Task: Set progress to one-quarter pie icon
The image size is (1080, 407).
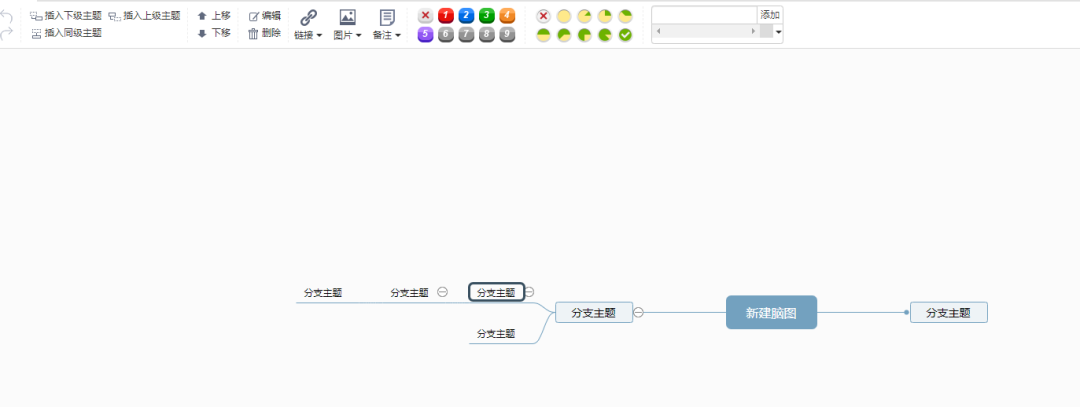Action: tap(605, 16)
